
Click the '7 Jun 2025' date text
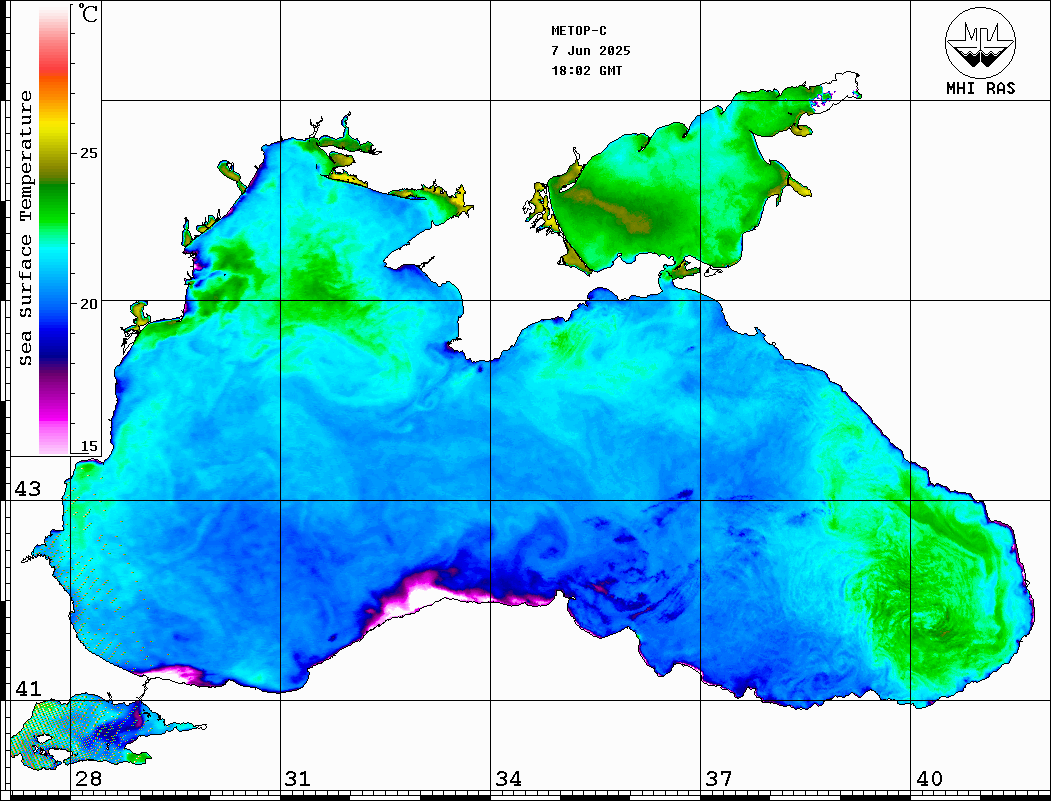pyautogui.click(x=591, y=51)
